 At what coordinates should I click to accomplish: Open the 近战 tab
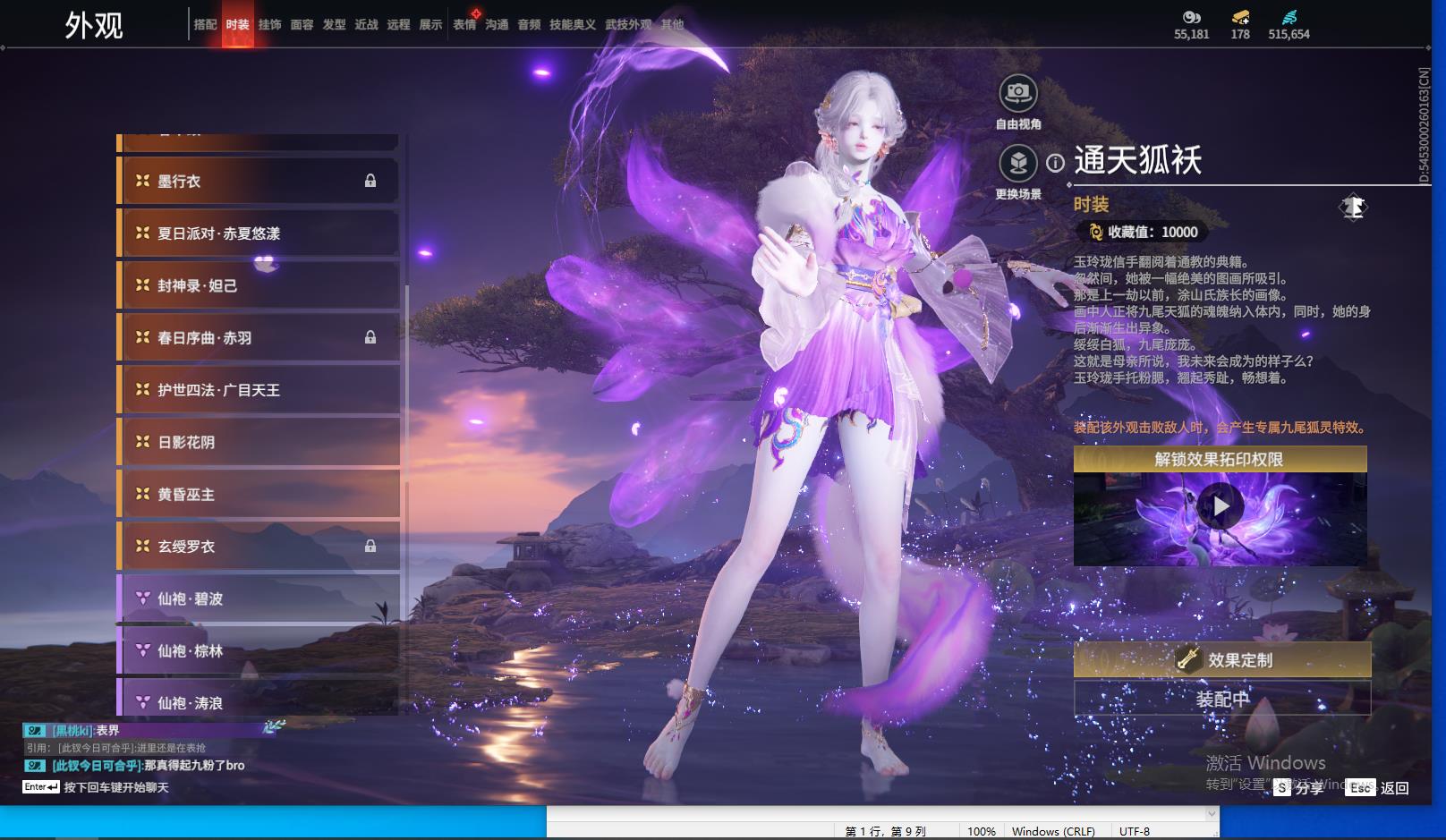coord(367,24)
